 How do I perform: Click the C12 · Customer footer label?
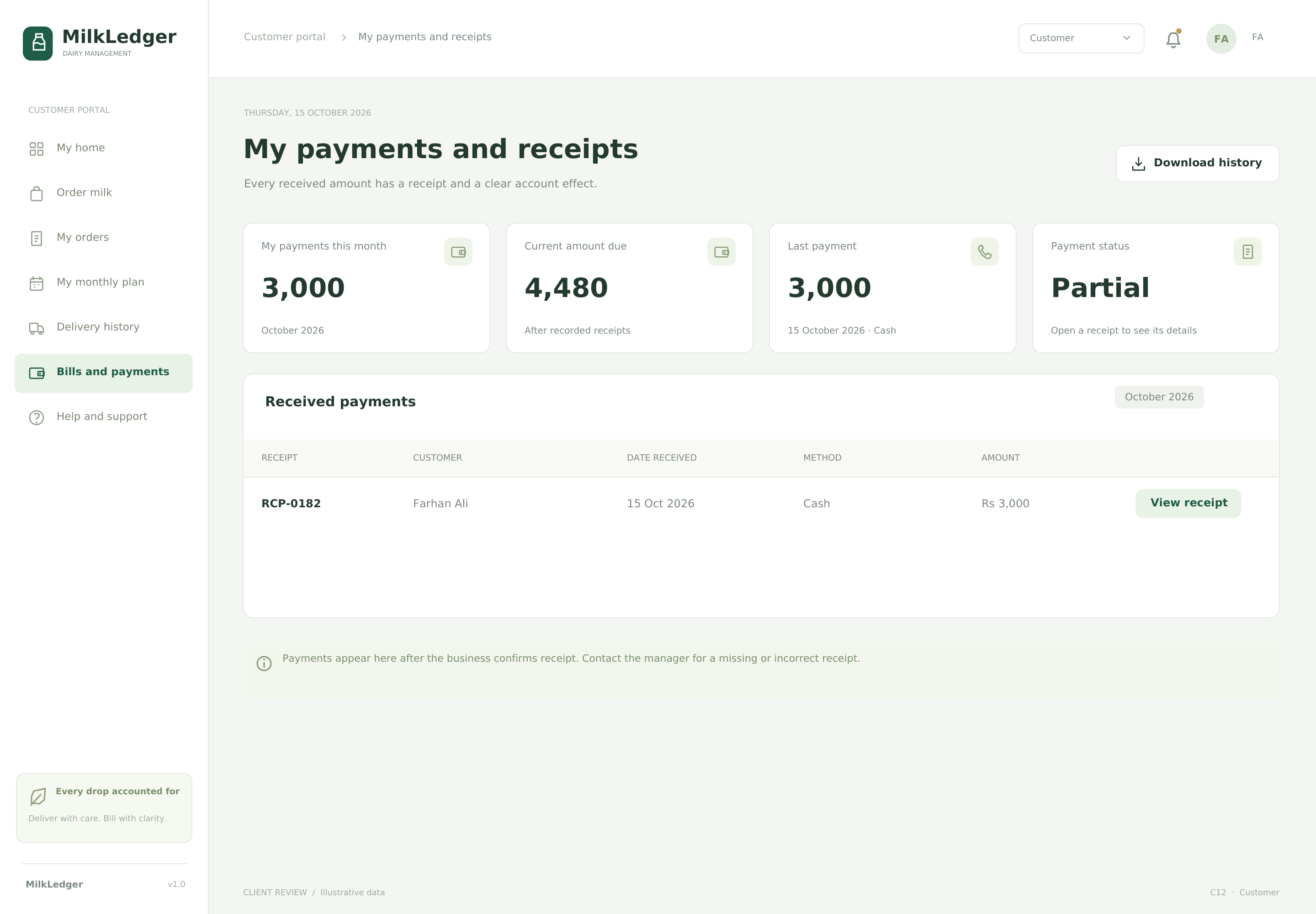click(x=1244, y=892)
